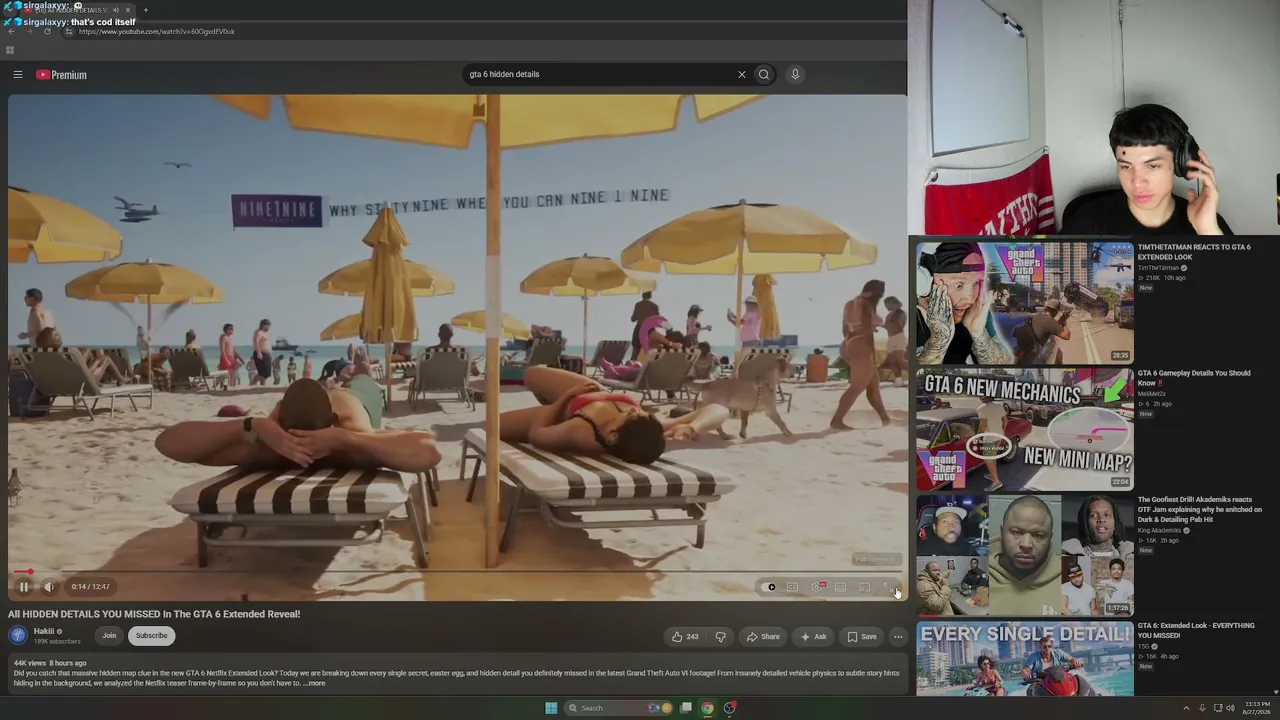Mute the video player volume
The height and width of the screenshot is (720, 1280).
point(49,587)
